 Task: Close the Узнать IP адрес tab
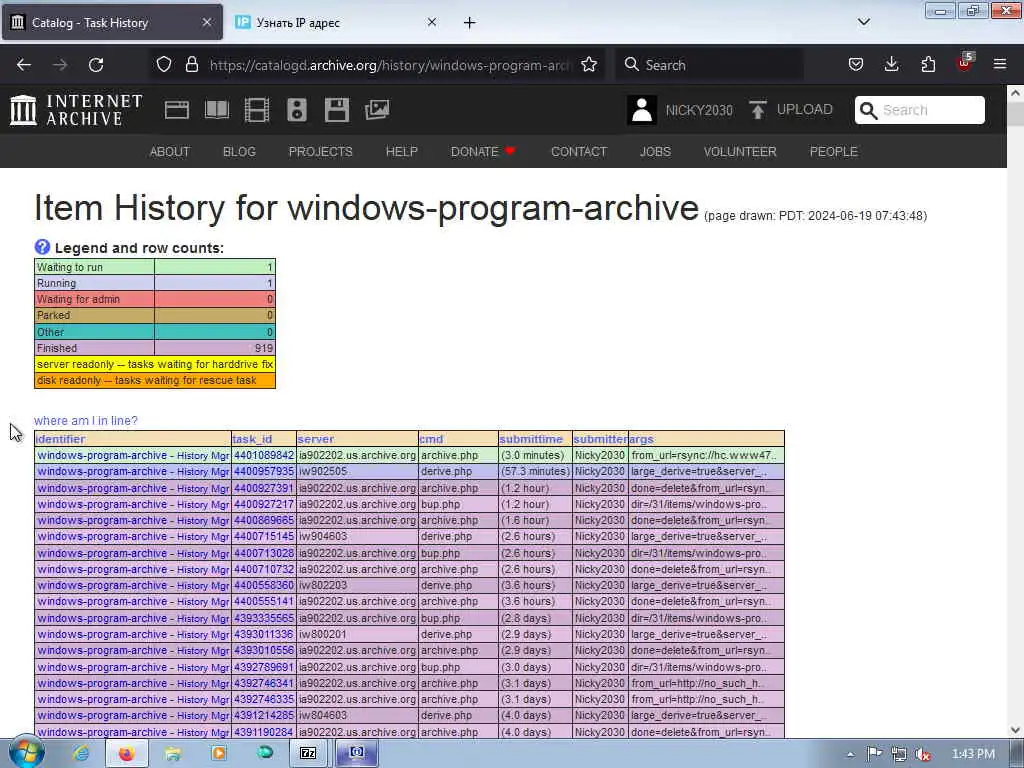(x=432, y=23)
